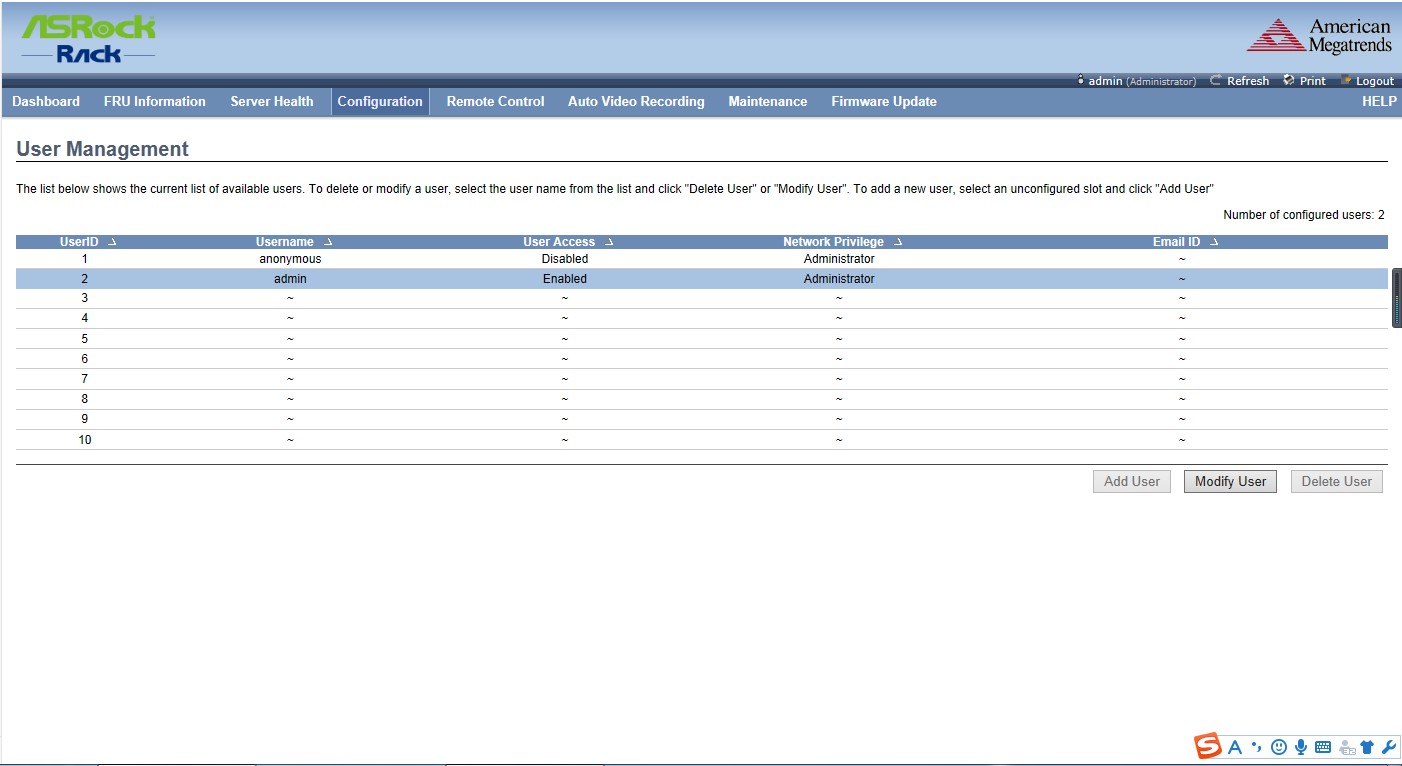Click the Modify User button
Screen dimensions: 1402x766
[1230, 481]
